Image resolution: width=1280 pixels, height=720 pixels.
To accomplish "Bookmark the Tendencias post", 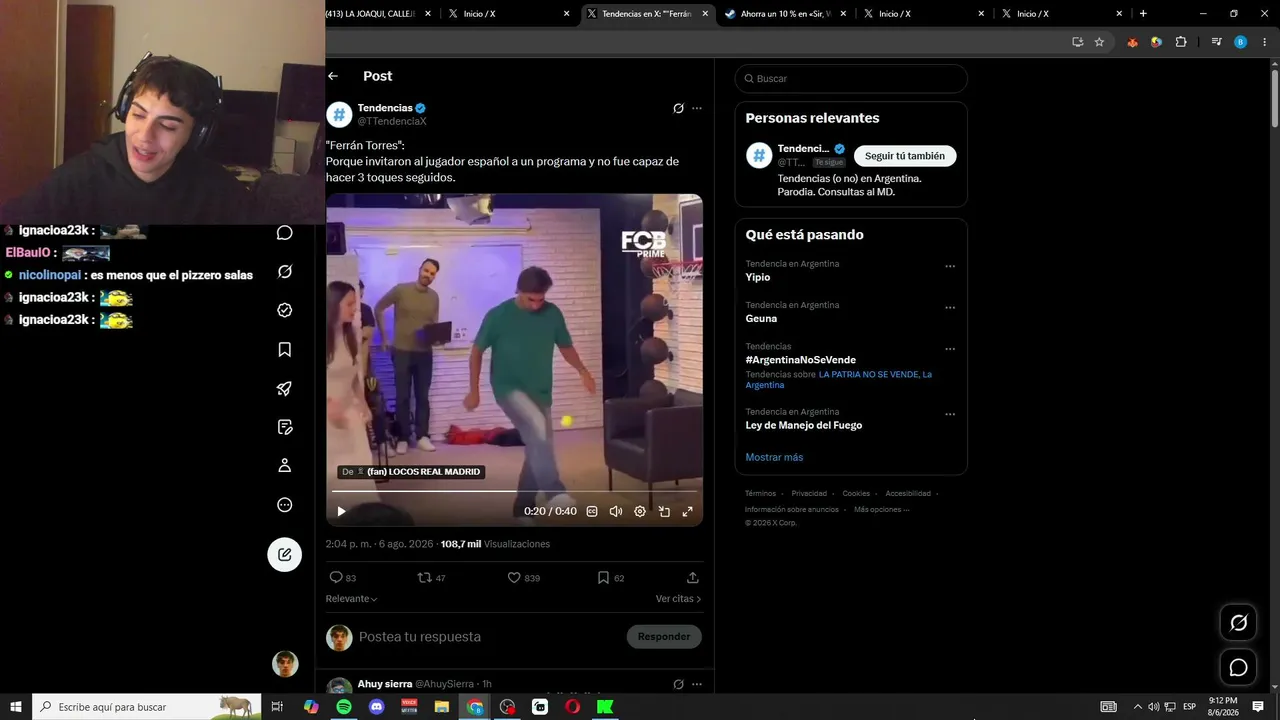I will click(603, 577).
